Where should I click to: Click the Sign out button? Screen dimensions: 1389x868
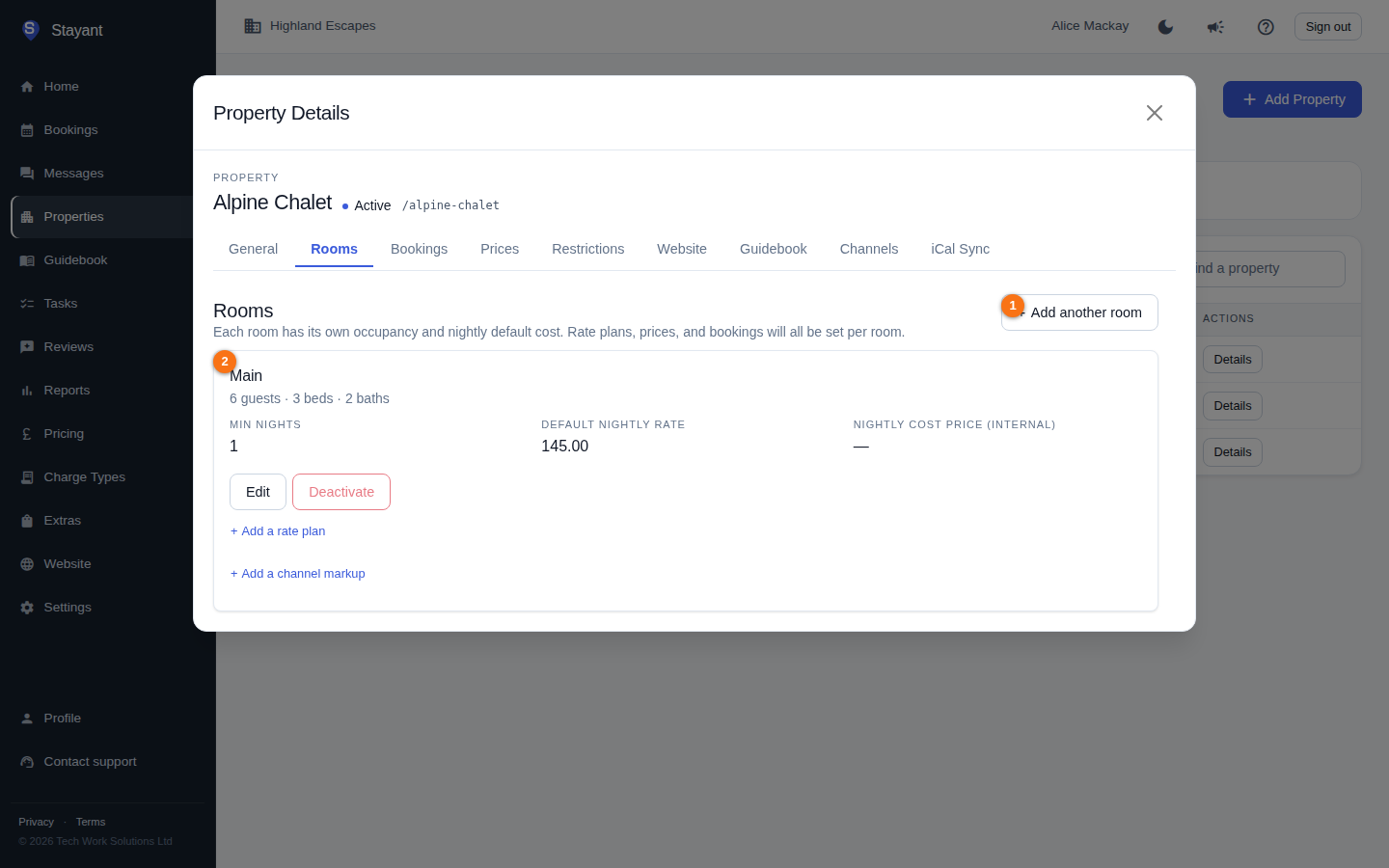1328,27
